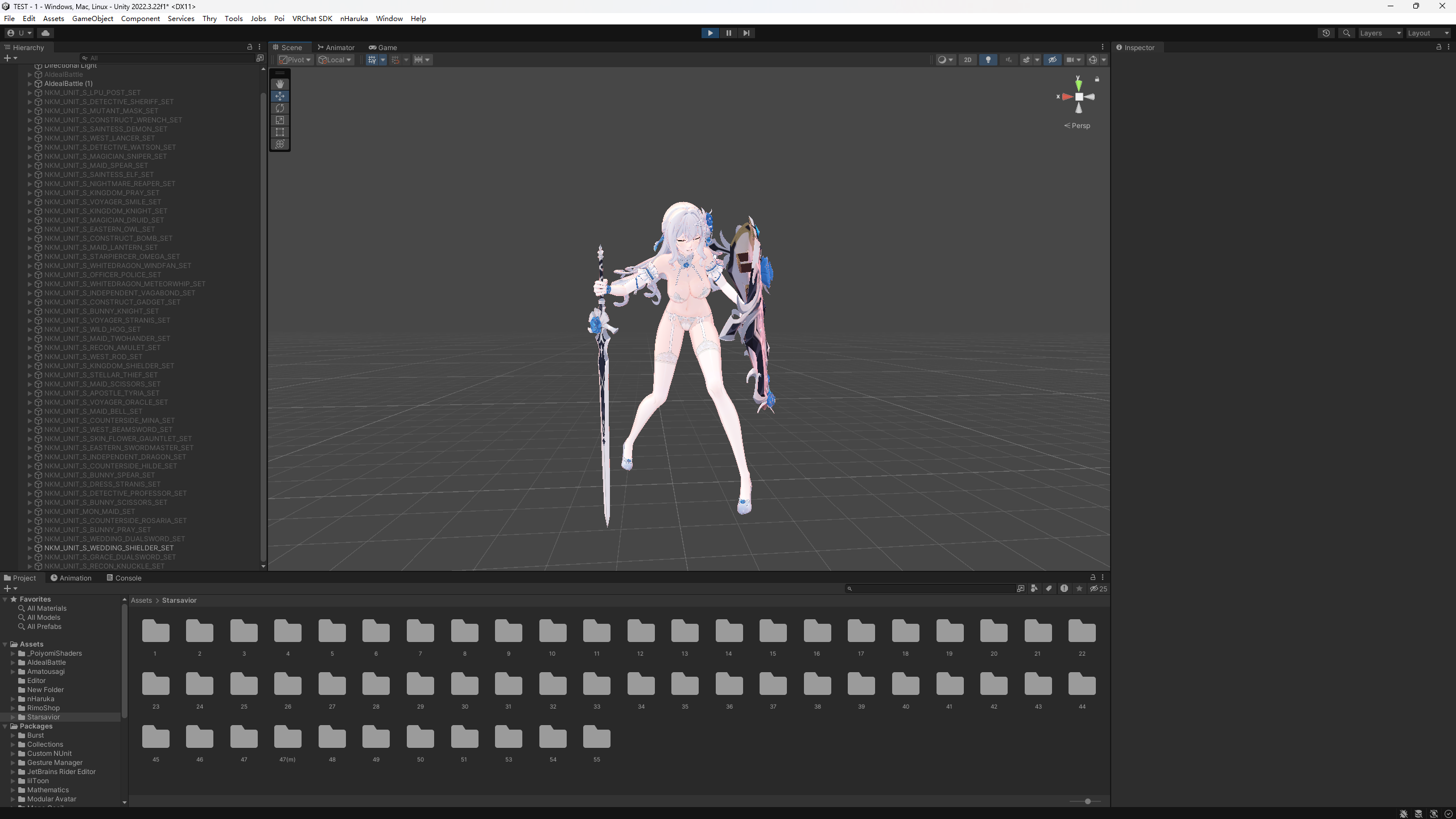Open the Layers dropdown
Viewport: 1456px width, 819px height.
(1380, 33)
